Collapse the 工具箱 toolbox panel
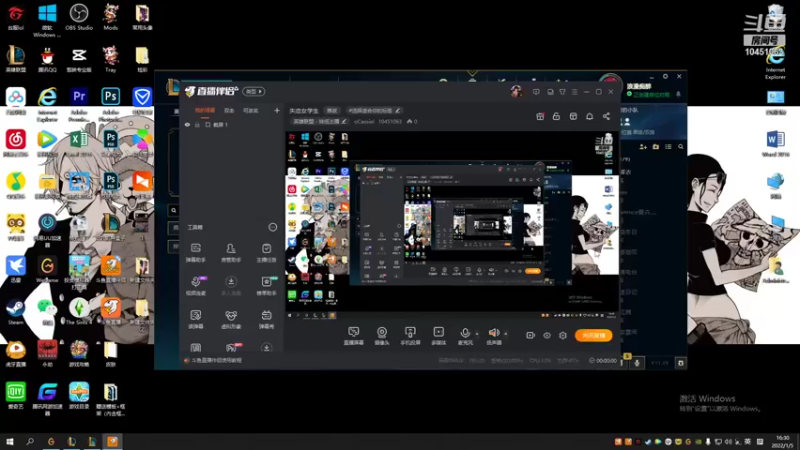 [273, 227]
